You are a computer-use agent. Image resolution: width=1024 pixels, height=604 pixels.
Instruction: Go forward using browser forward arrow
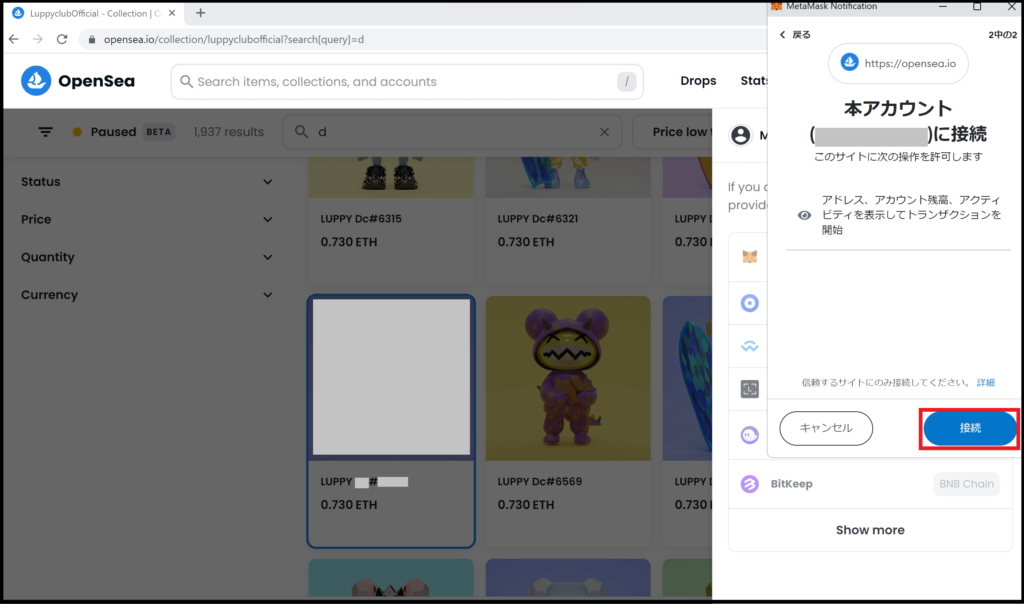pos(38,39)
